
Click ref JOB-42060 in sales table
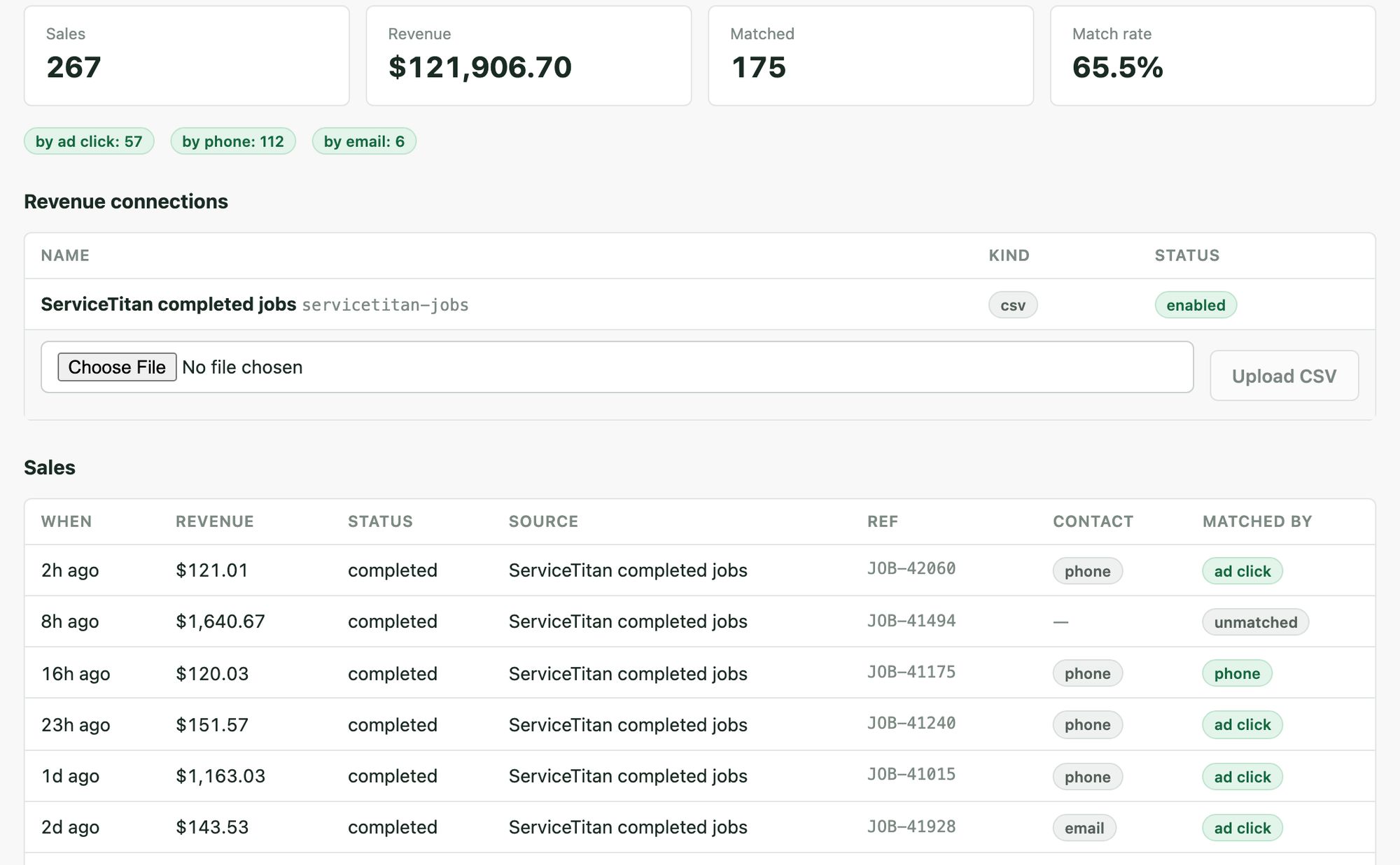(x=911, y=568)
